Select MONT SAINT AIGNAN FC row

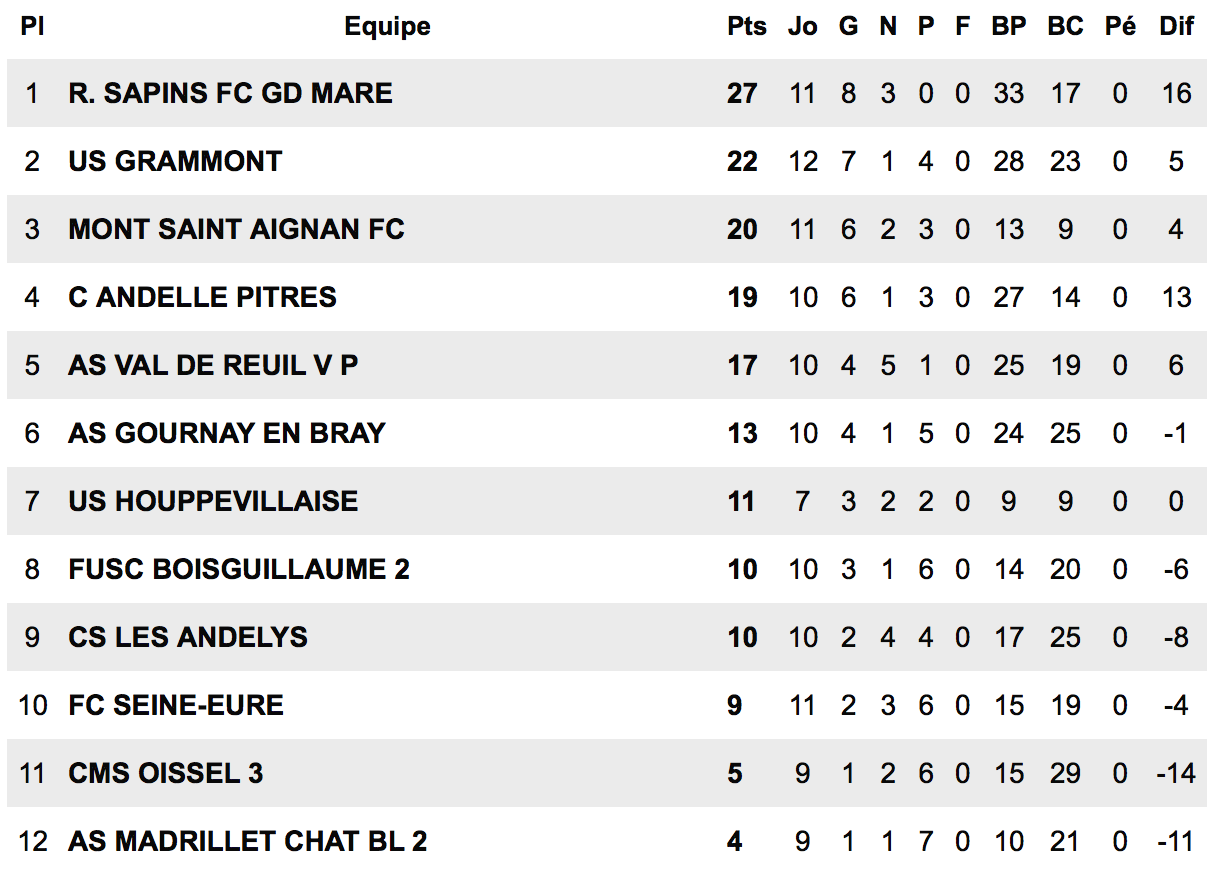pyautogui.click(x=607, y=229)
